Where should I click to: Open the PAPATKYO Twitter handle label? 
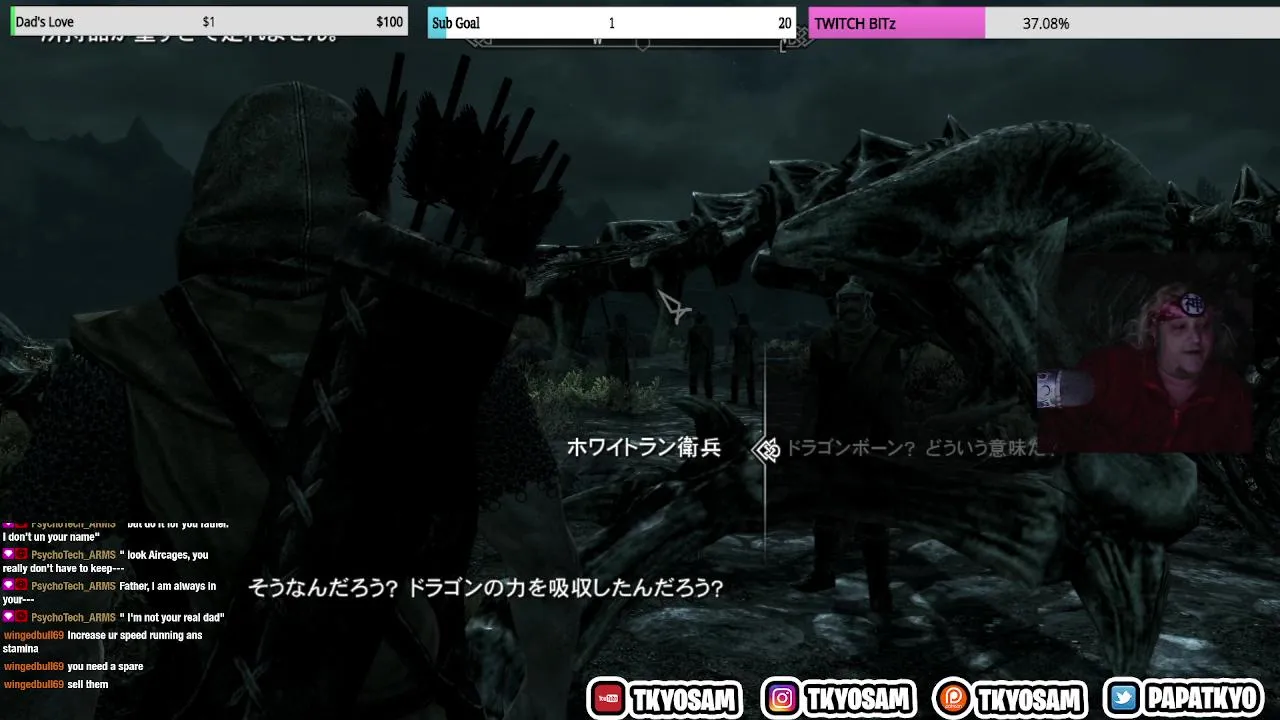[x=1202, y=699]
